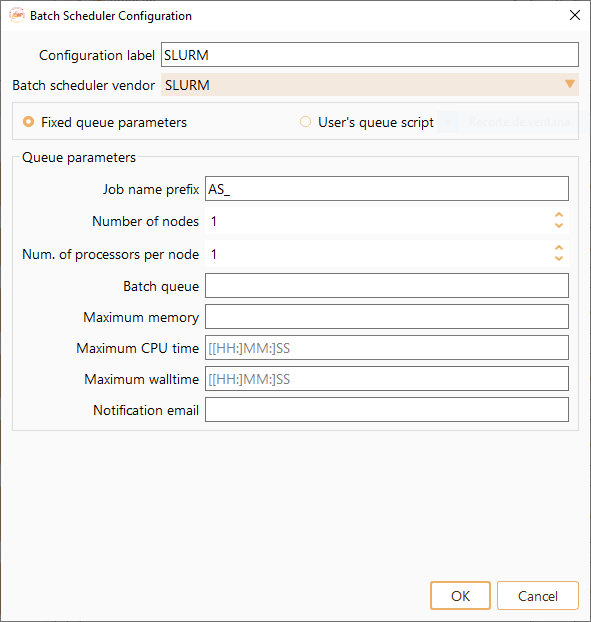The image size is (591, 622).
Task: Edit the Job name prefix field
Action: pyautogui.click(x=387, y=189)
